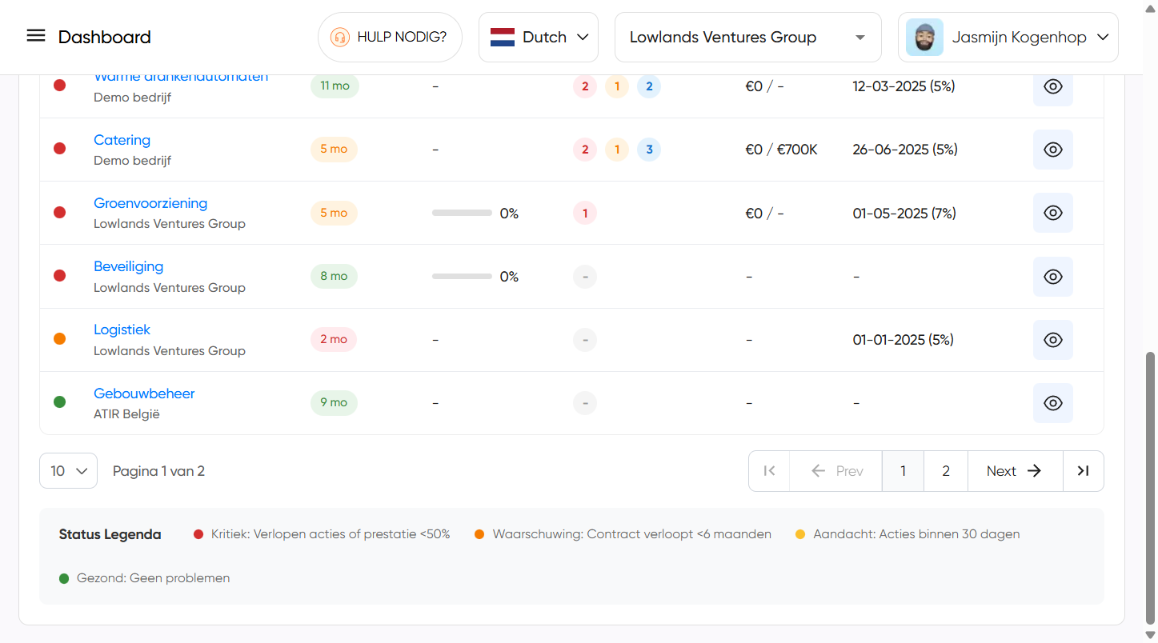
Task: Go to page 2
Action: 945,471
